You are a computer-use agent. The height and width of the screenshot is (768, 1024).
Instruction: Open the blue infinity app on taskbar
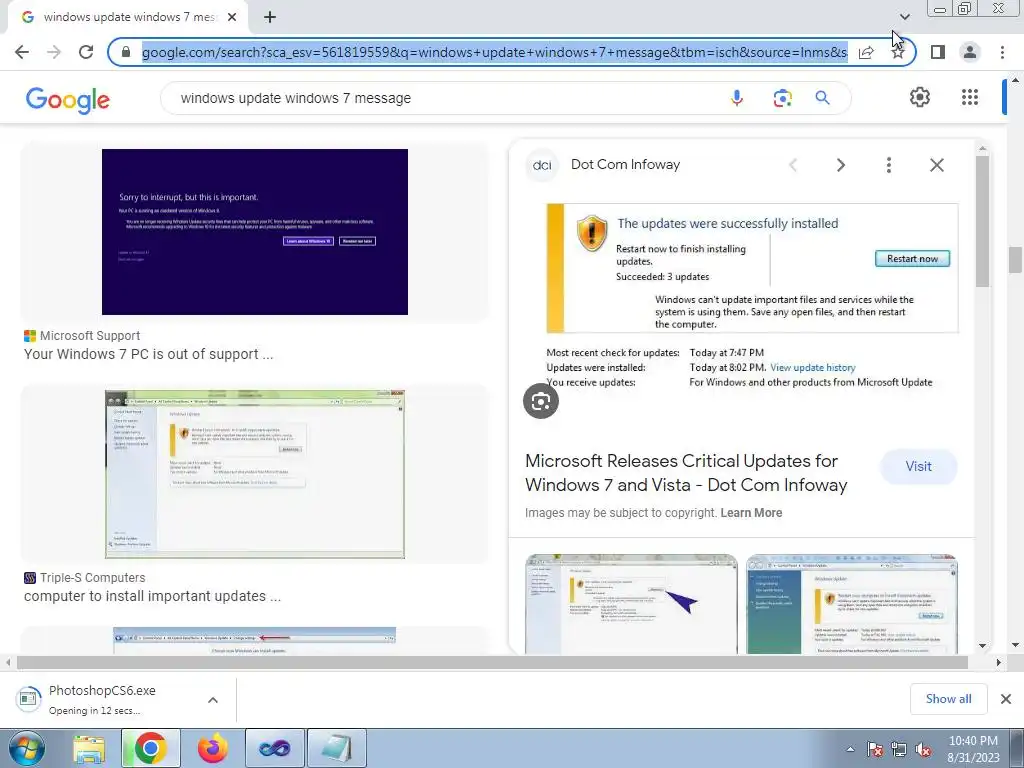[x=274, y=748]
